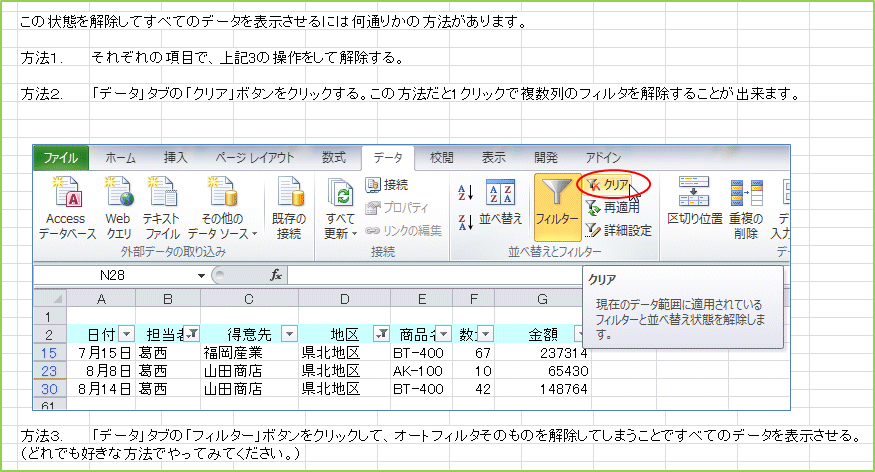This screenshot has width=875, height=472.
Task: Click amount cell 148764
Action: pyautogui.click(x=542, y=389)
